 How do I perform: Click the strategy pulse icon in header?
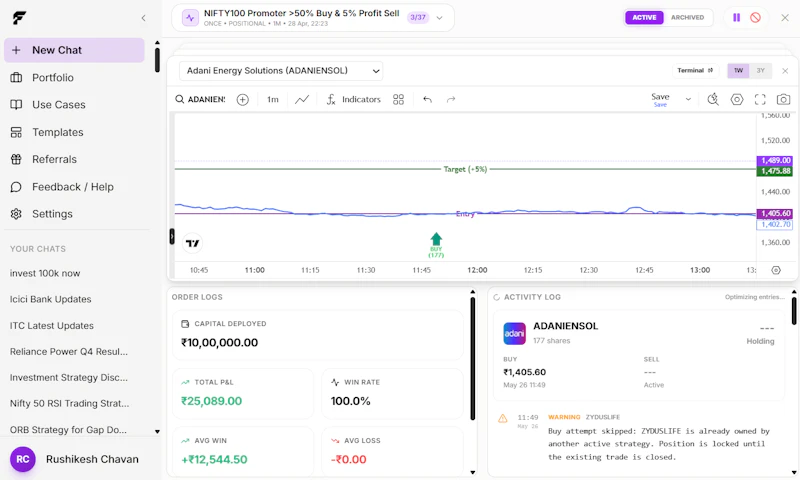190,18
